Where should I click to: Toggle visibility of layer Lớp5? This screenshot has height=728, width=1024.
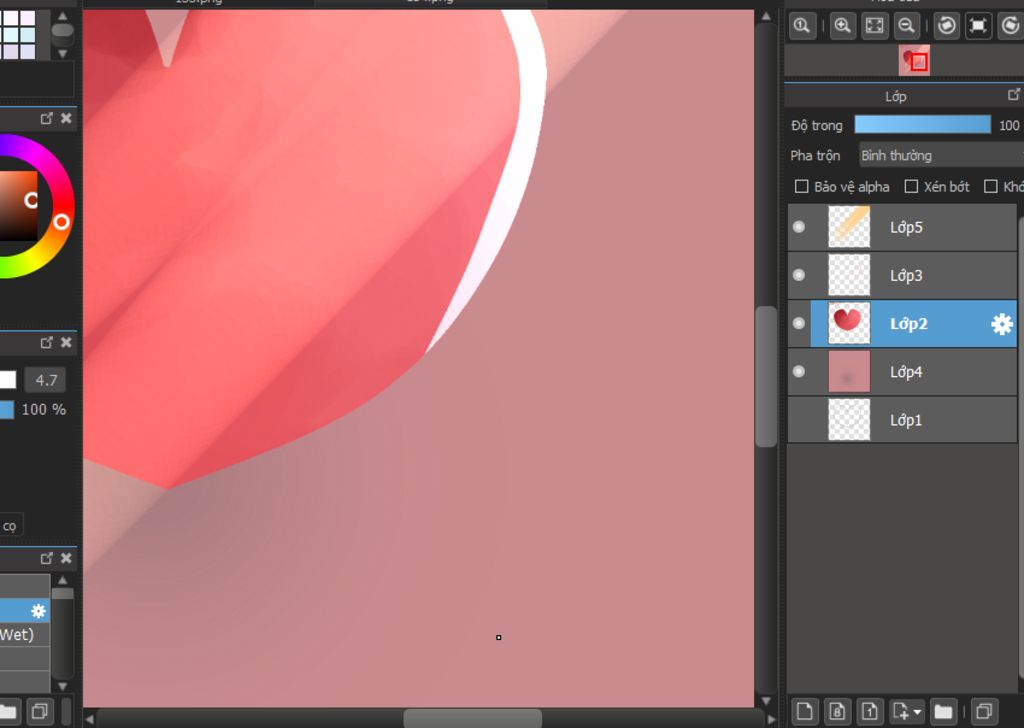[x=799, y=227]
